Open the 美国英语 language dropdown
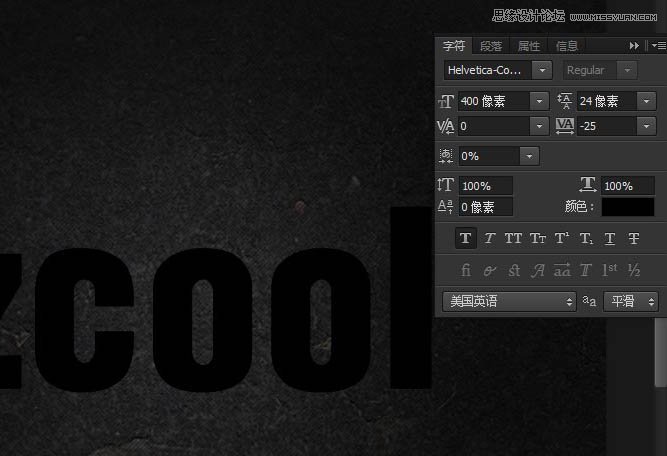 click(x=509, y=302)
